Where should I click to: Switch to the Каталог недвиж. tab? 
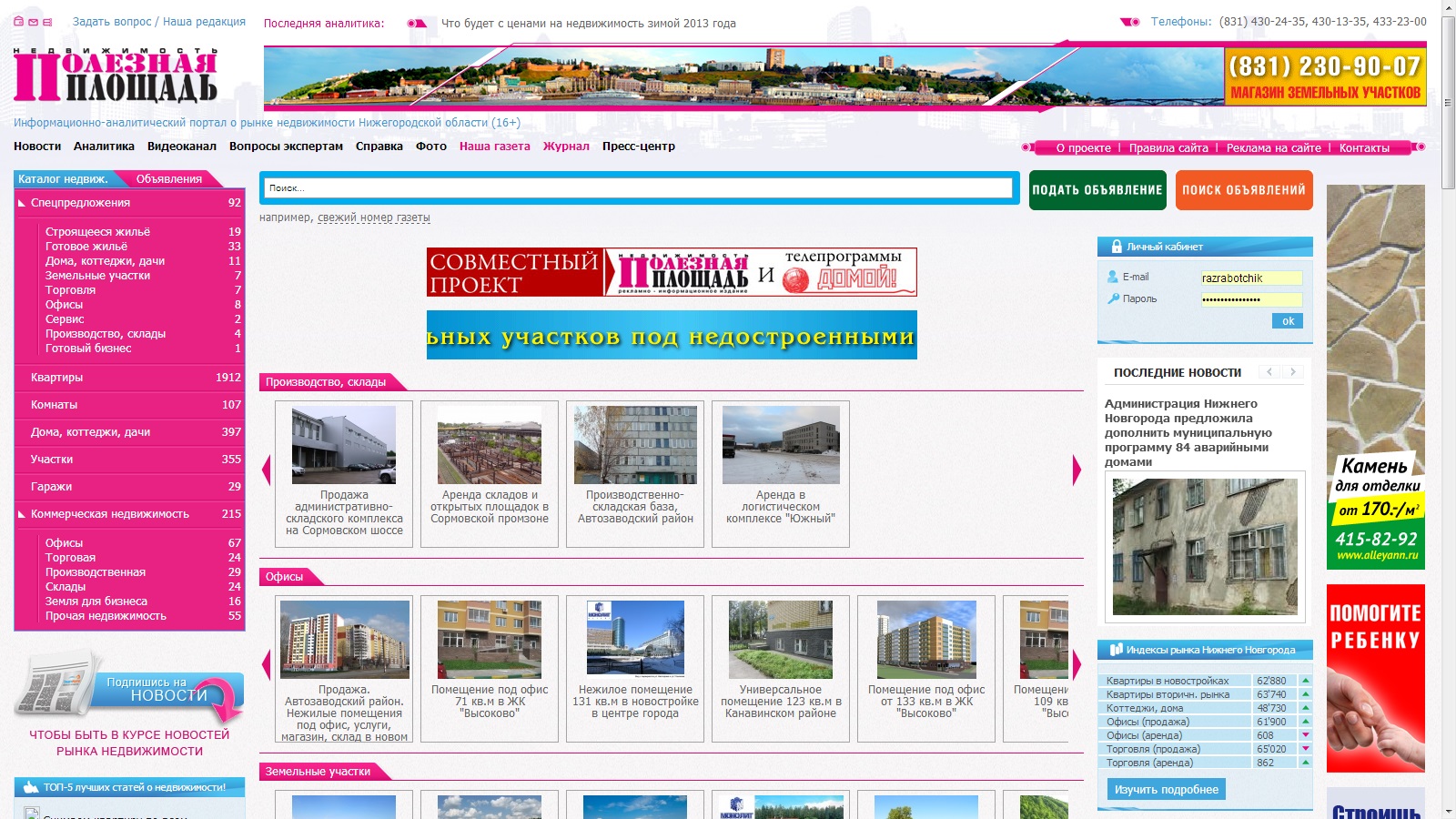pyautogui.click(x=63, y=179)
